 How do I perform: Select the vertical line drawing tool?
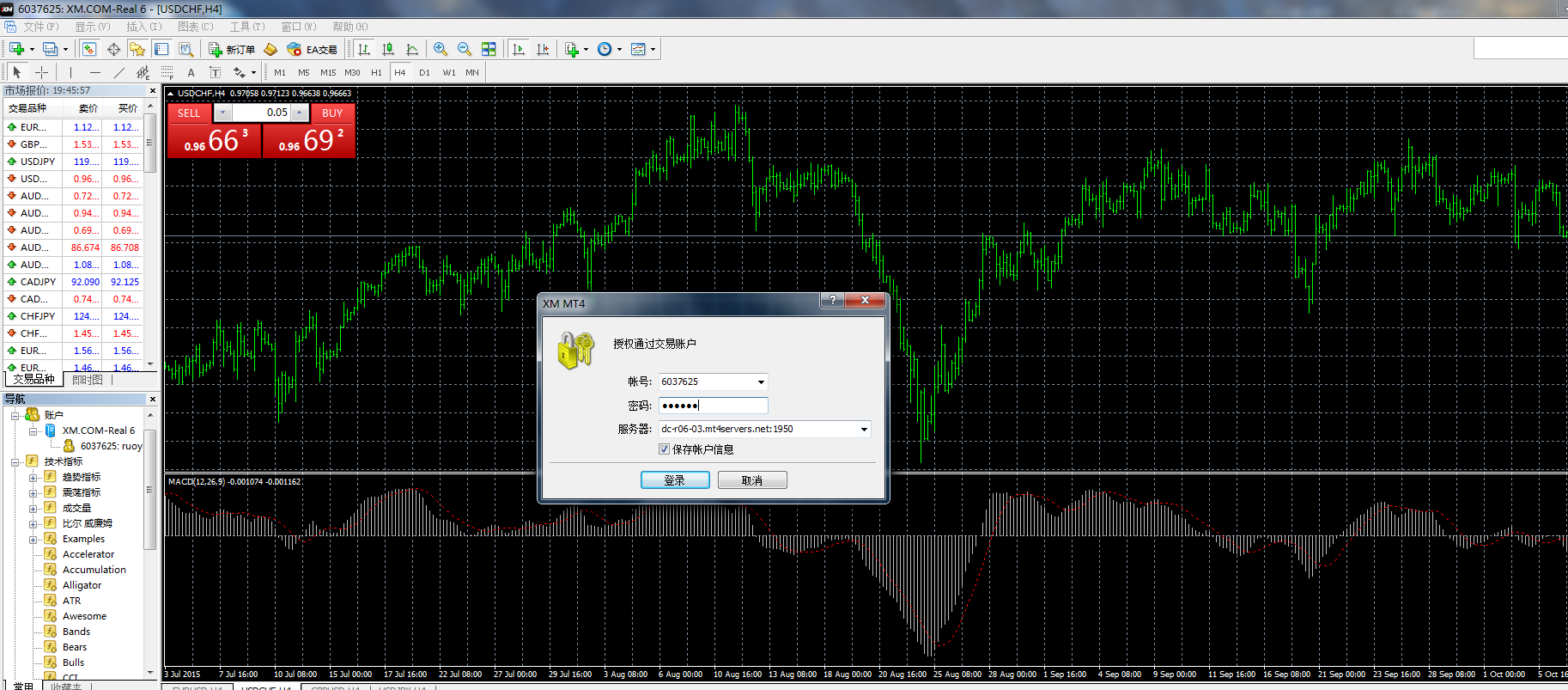70,72
